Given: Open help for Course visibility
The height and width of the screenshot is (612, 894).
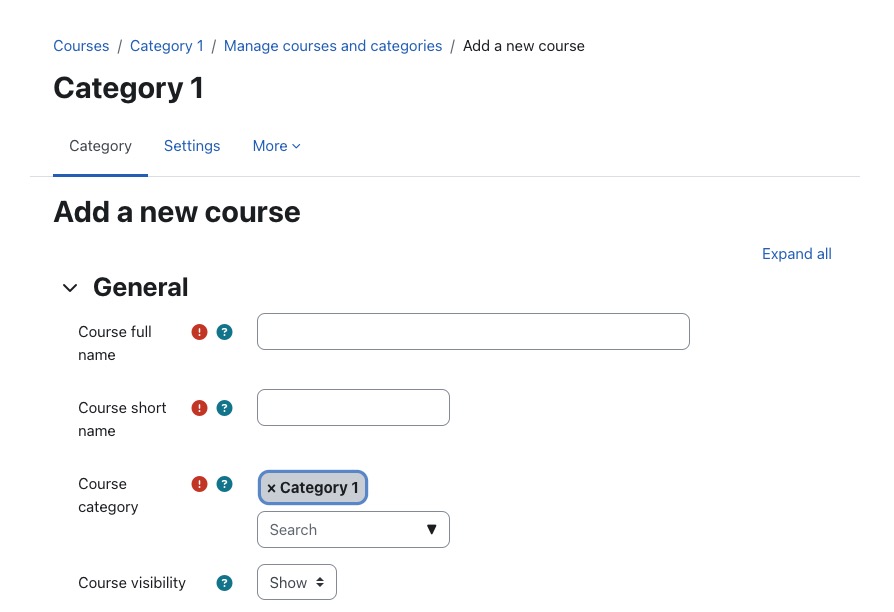Looking at the screenshot, I should point(224,582).
